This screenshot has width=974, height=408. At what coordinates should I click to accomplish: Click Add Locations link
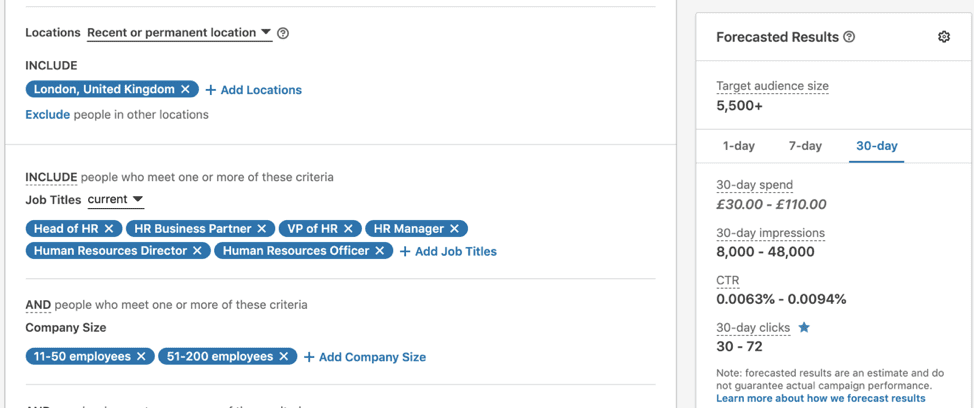(254, 90)
